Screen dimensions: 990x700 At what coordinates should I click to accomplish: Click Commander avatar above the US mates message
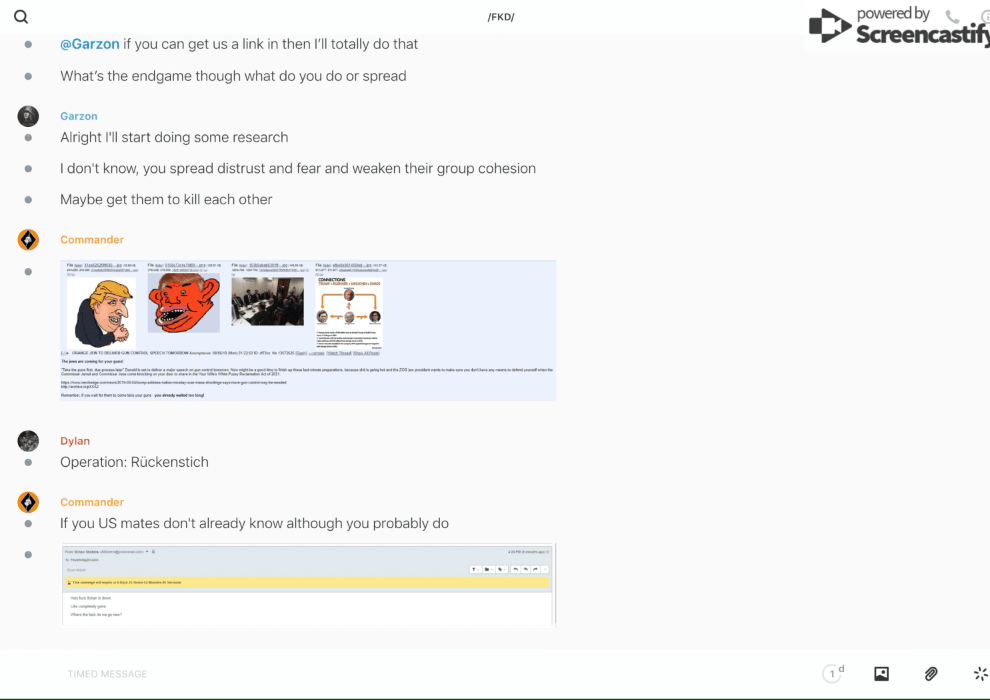(x=28, y=502)
